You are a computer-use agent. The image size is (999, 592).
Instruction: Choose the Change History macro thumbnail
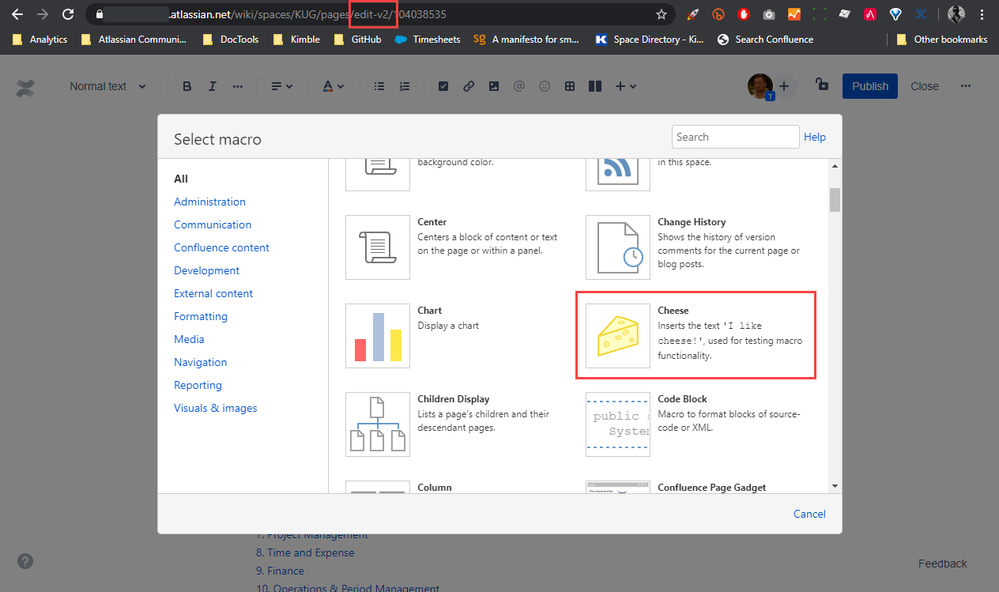click(x=618, y=247)
